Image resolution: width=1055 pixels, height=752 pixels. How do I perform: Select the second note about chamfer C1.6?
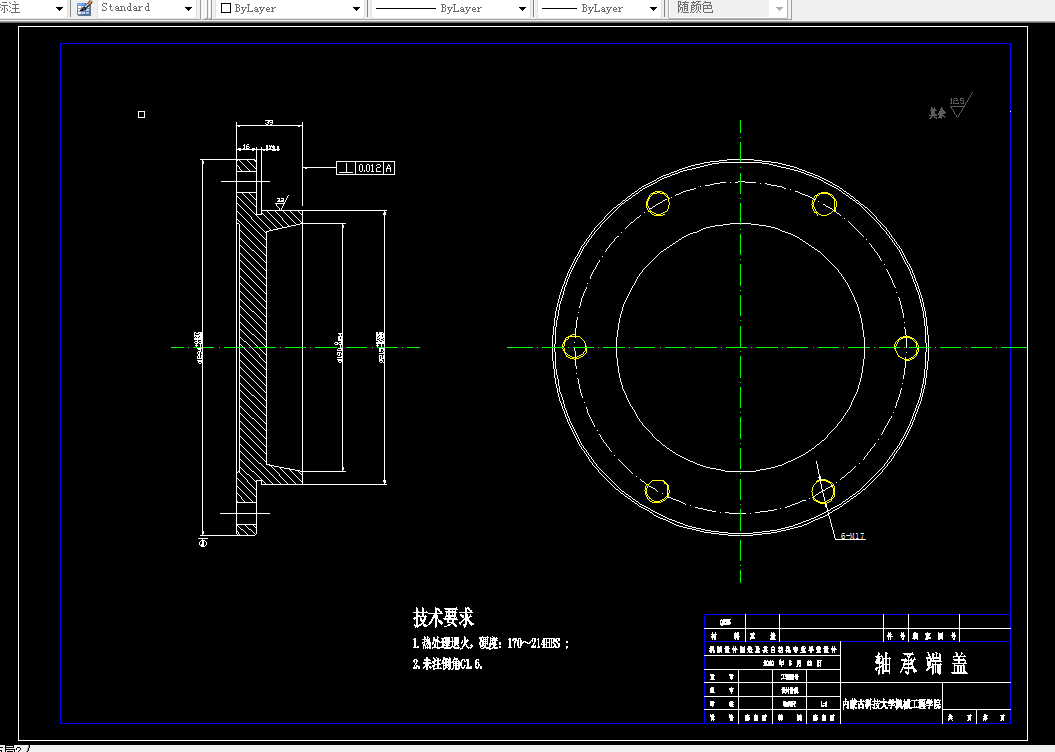tap(447, 664)
